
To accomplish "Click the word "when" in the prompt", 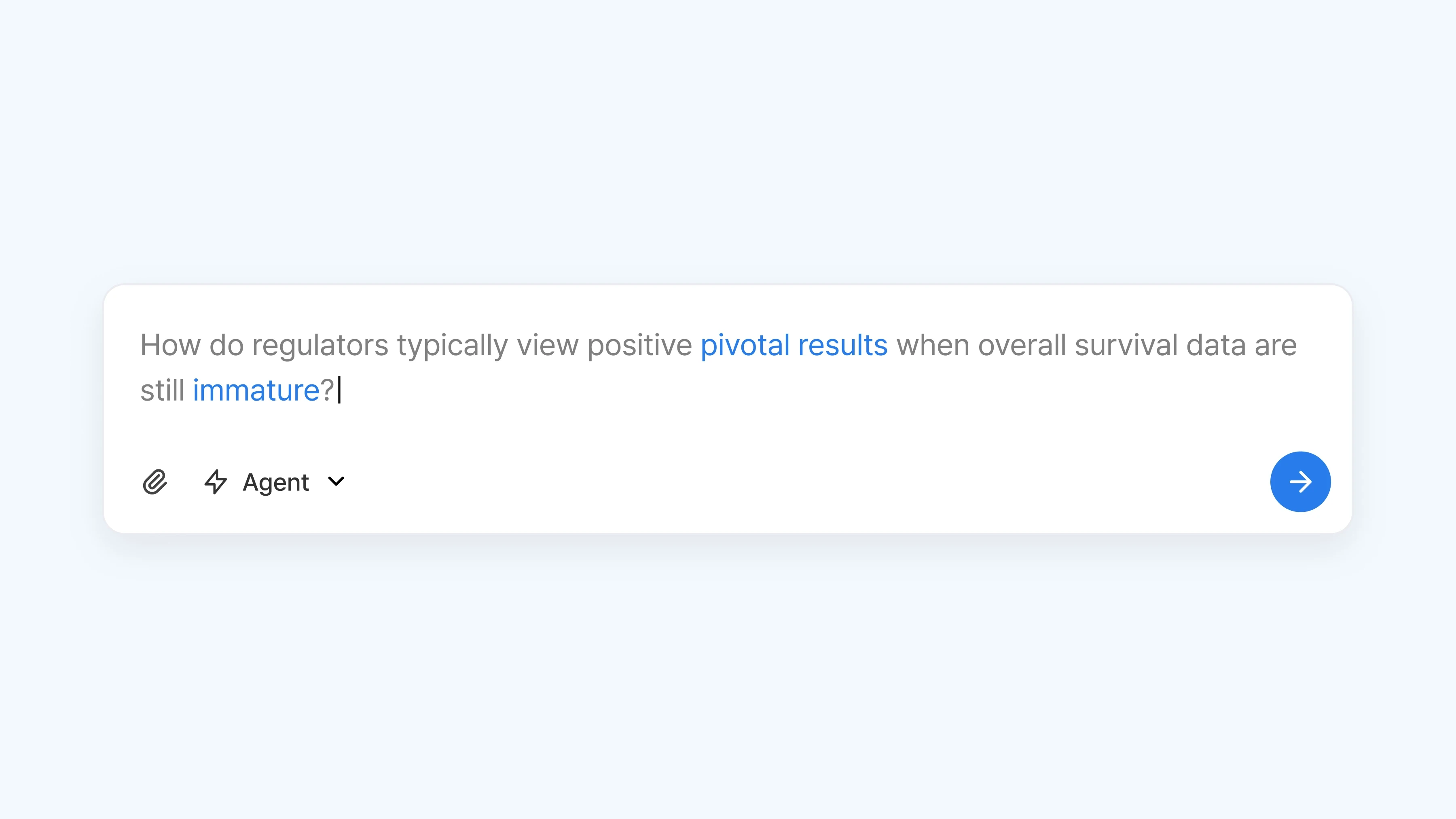I will coord(933,345).
